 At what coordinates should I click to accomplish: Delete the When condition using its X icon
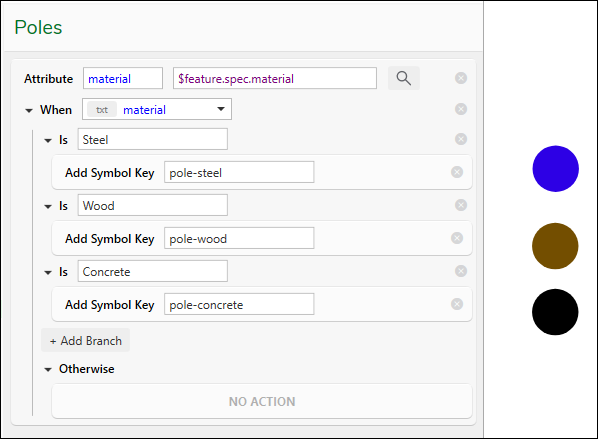(x=461, y=109)
